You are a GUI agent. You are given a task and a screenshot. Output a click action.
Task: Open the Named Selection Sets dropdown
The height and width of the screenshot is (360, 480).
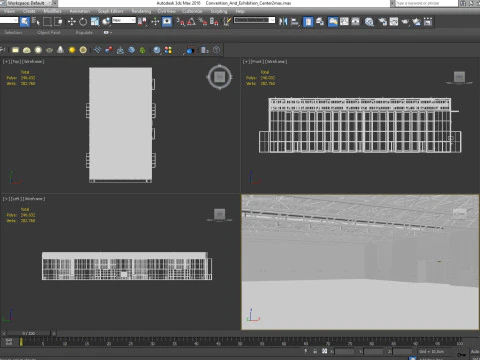point(254,20)
